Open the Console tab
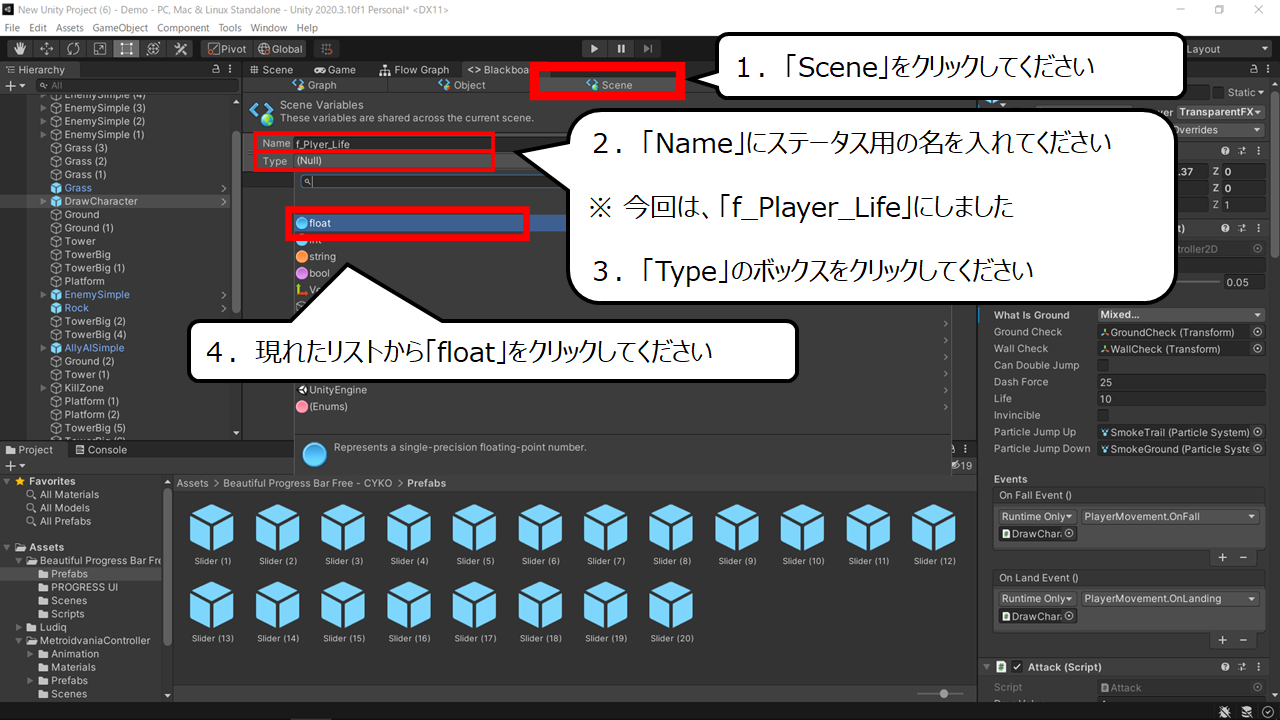The width and height of the screenshot is (1280, 720). click(100, 450)
